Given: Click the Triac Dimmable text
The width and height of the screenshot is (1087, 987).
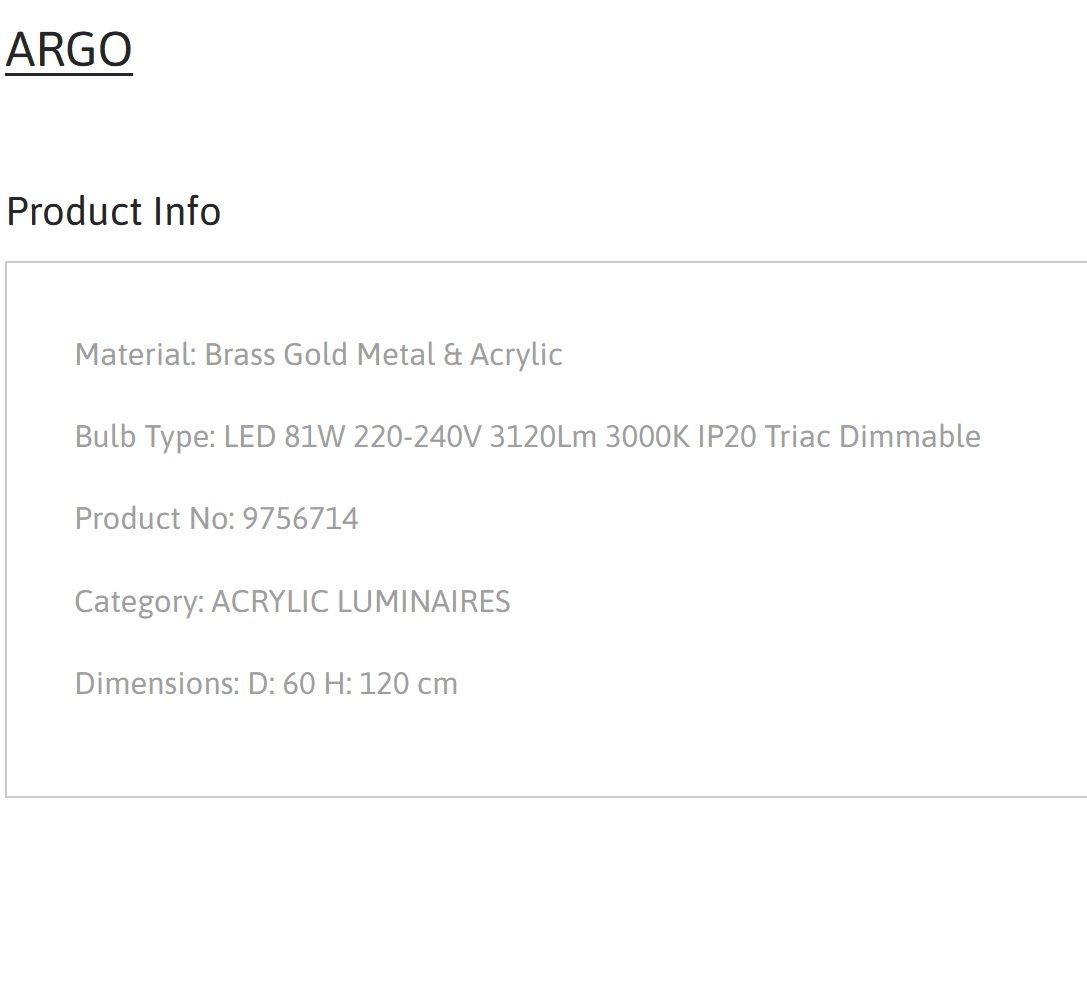Looking at the screenshot, I should [873, 437].
